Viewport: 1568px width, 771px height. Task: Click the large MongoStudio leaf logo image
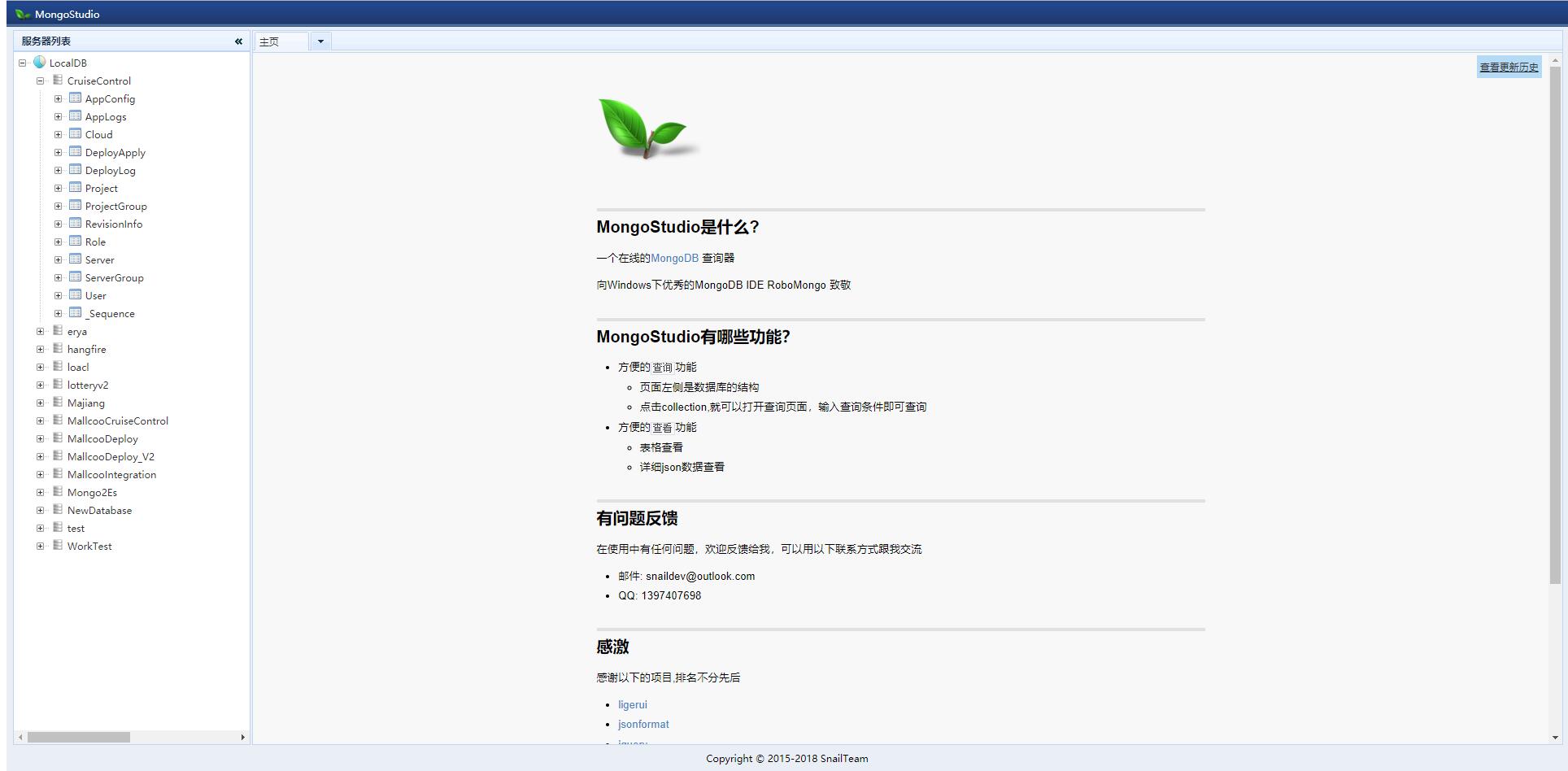pos(647,128)
